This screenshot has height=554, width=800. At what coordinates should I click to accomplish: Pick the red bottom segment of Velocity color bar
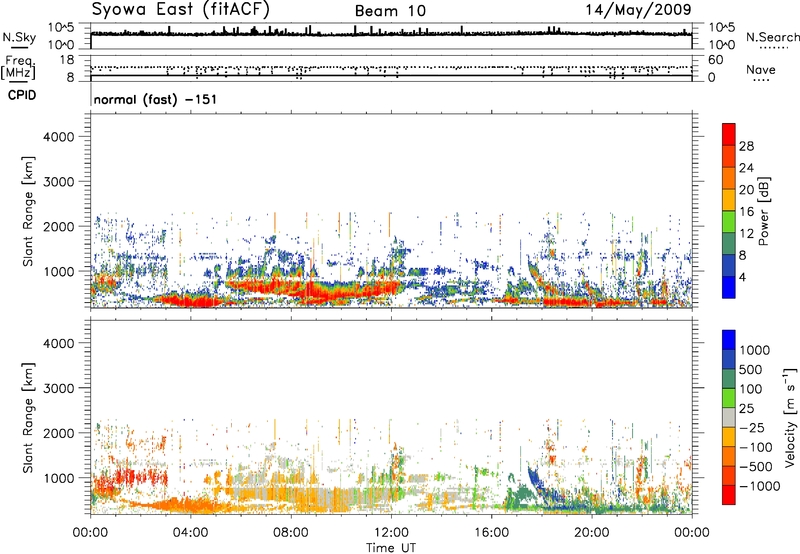(x=729, y=495)
